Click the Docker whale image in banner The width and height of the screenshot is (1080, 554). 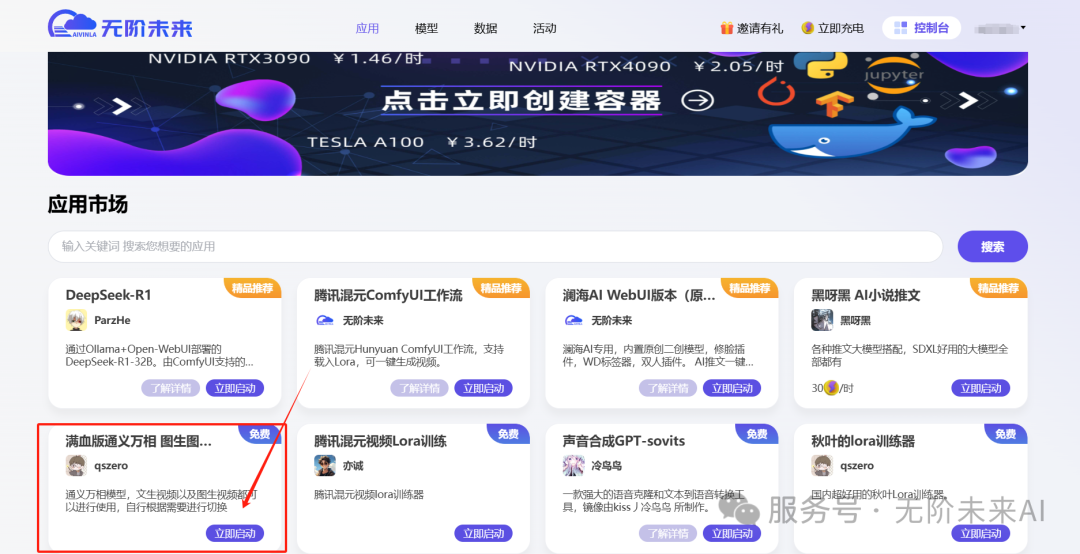(x=852, y=131)
